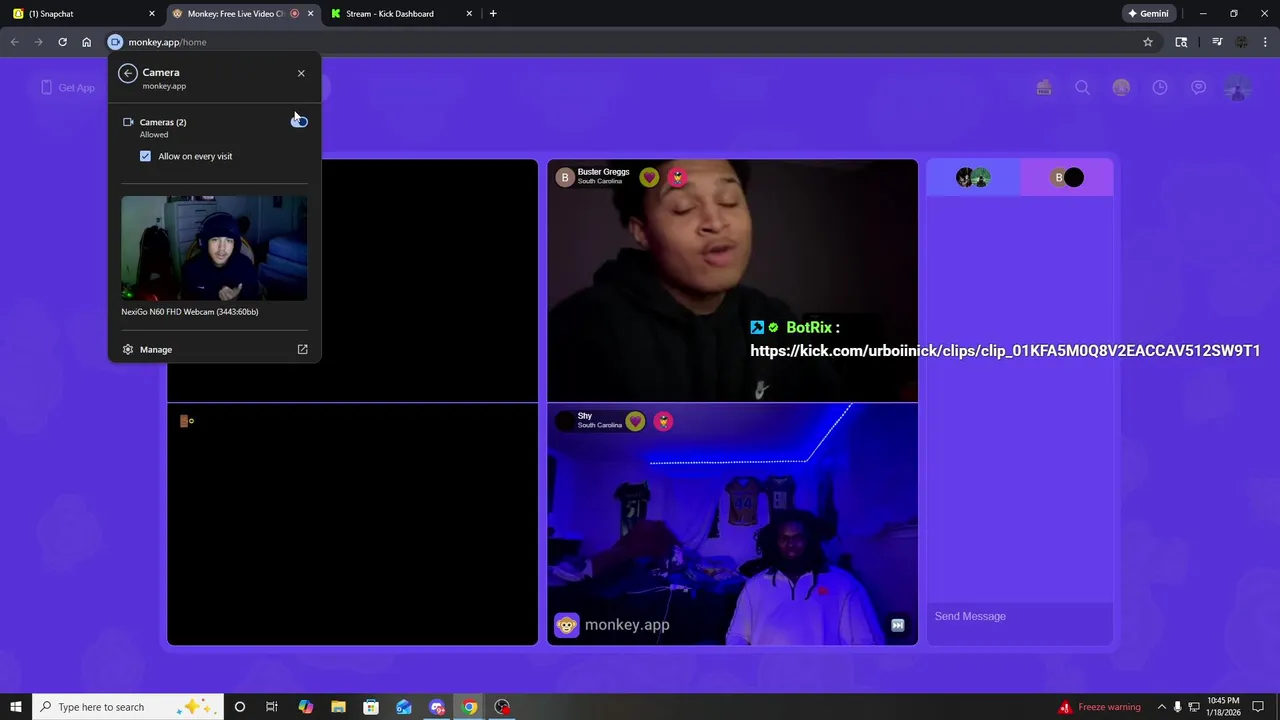Click the pink badge next to Shy
This screenshot has width=1280, height=720.
[663, 421]
